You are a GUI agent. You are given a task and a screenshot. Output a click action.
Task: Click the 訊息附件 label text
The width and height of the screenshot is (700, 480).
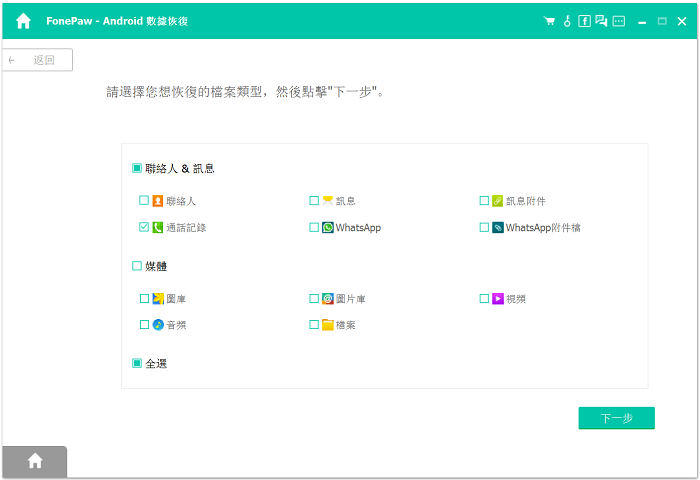525,201
